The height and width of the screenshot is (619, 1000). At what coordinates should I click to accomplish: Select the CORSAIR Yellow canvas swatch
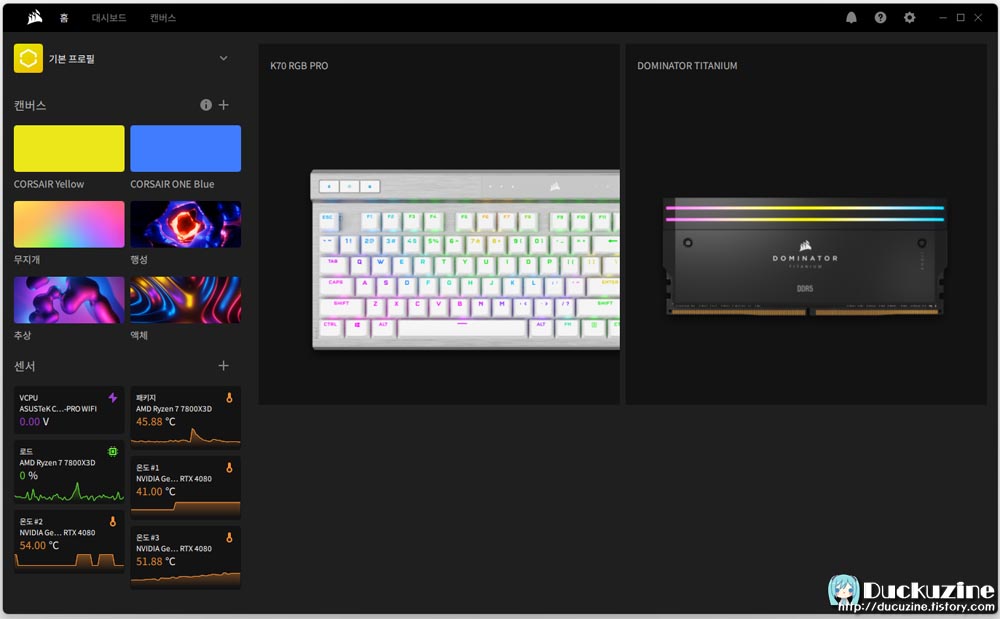click(x=69, y=149)
